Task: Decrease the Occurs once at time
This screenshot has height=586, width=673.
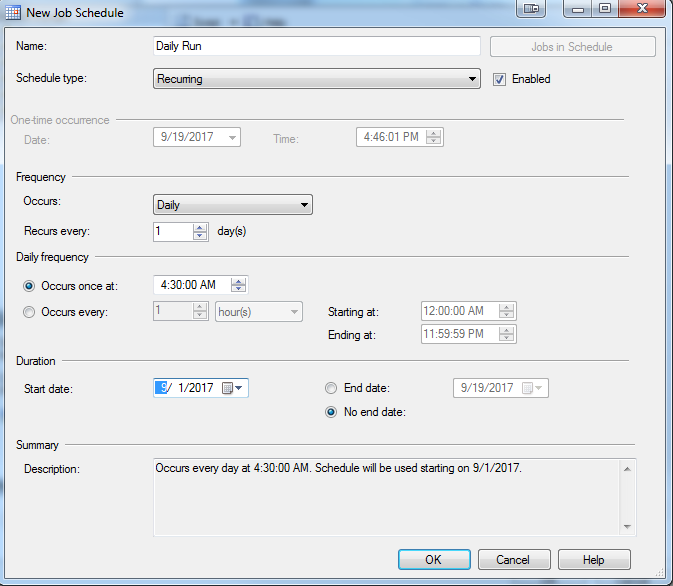Action: point(238,289)
